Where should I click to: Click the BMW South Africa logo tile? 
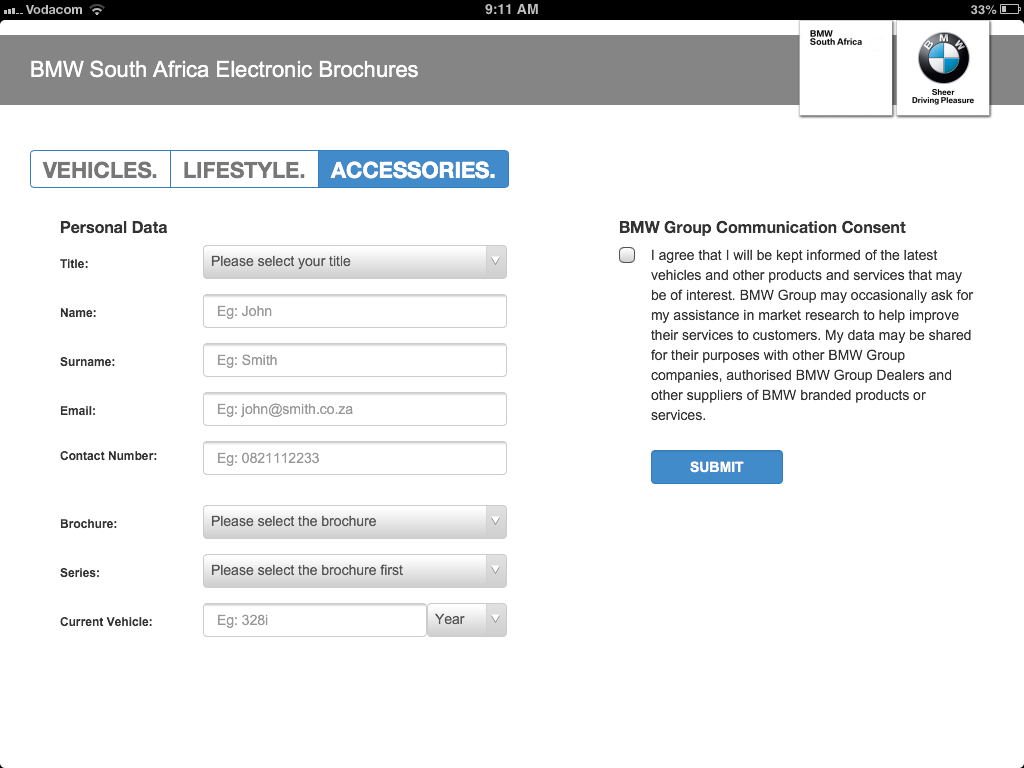coord(845,68)
